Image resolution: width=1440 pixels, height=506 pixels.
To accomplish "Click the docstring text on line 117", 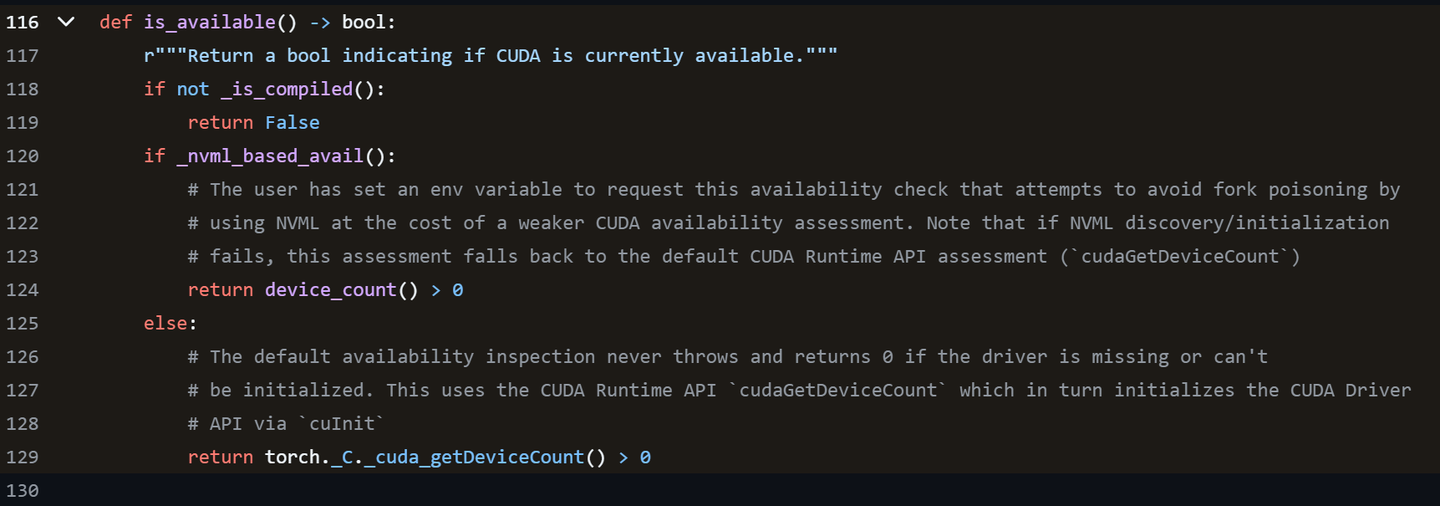I will point(490,55).
